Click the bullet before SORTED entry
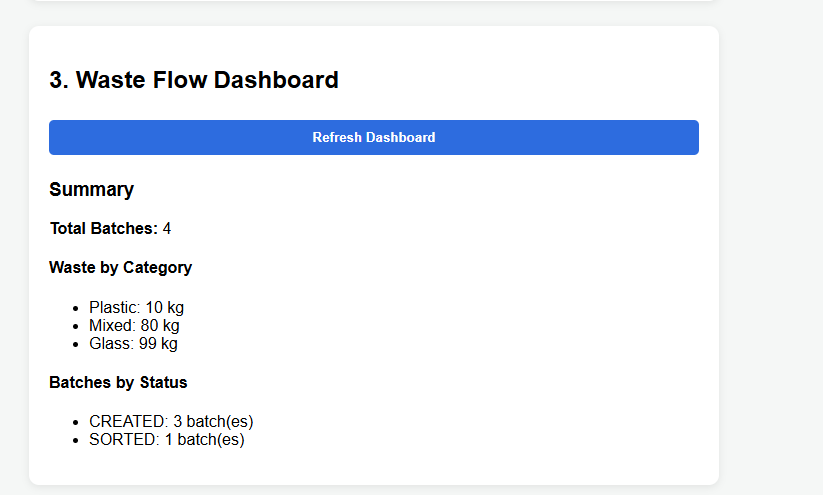This screenshot has height=495, width=823. coord(76,440)
